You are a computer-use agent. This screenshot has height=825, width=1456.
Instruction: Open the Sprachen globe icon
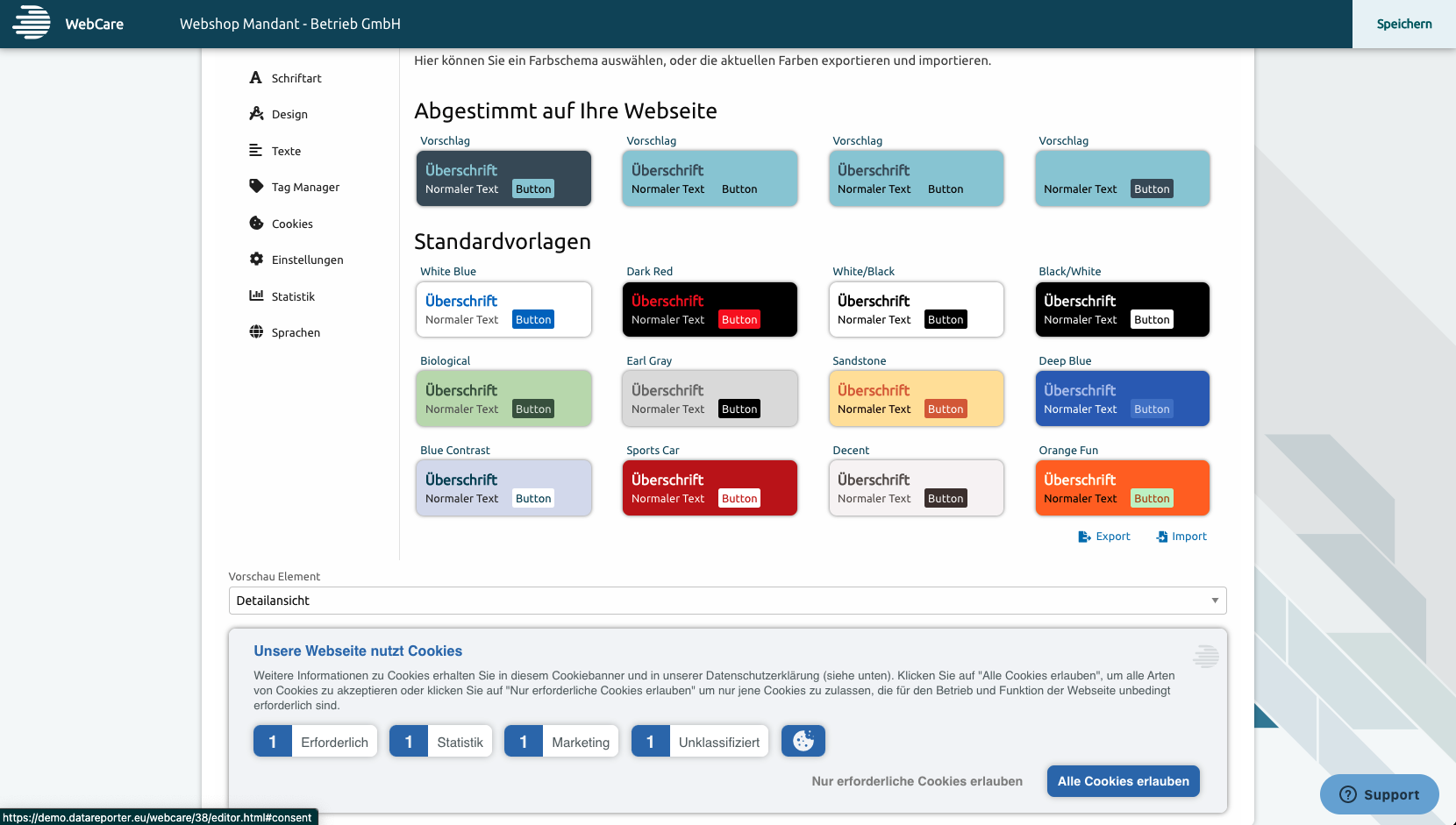click(256, 332)
